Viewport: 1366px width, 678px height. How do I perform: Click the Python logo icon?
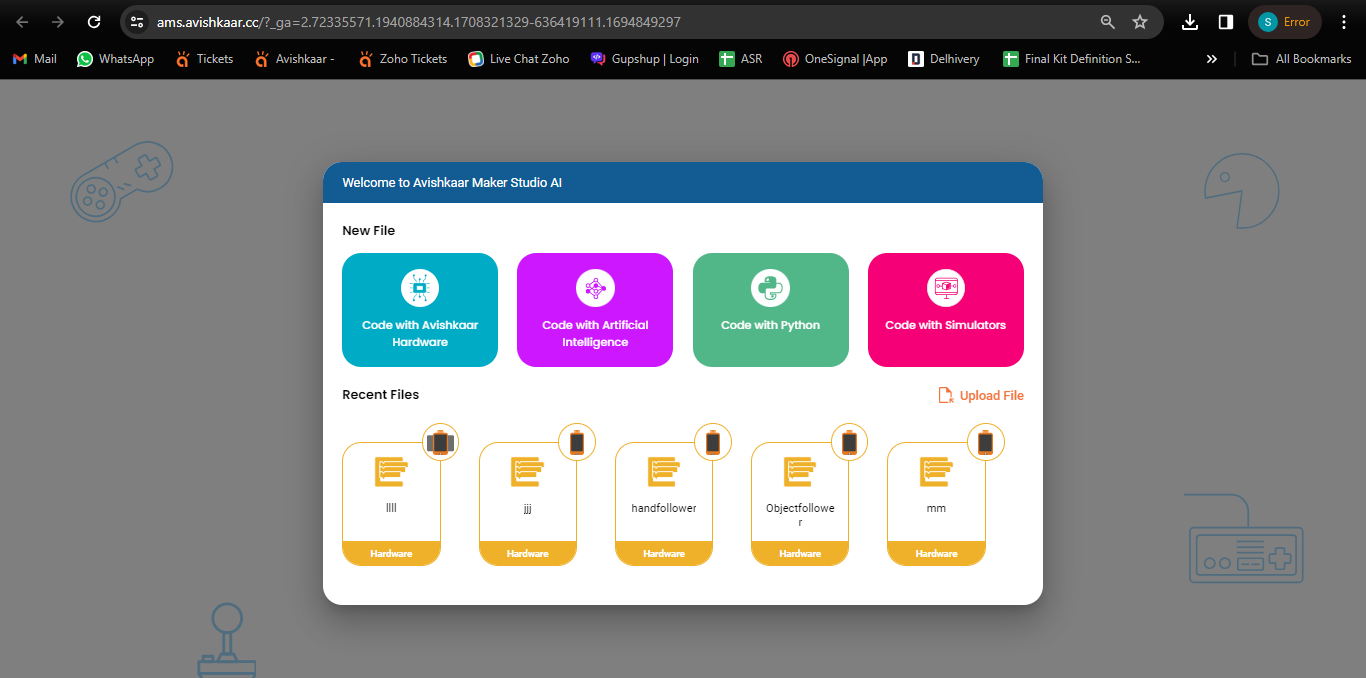771,288
